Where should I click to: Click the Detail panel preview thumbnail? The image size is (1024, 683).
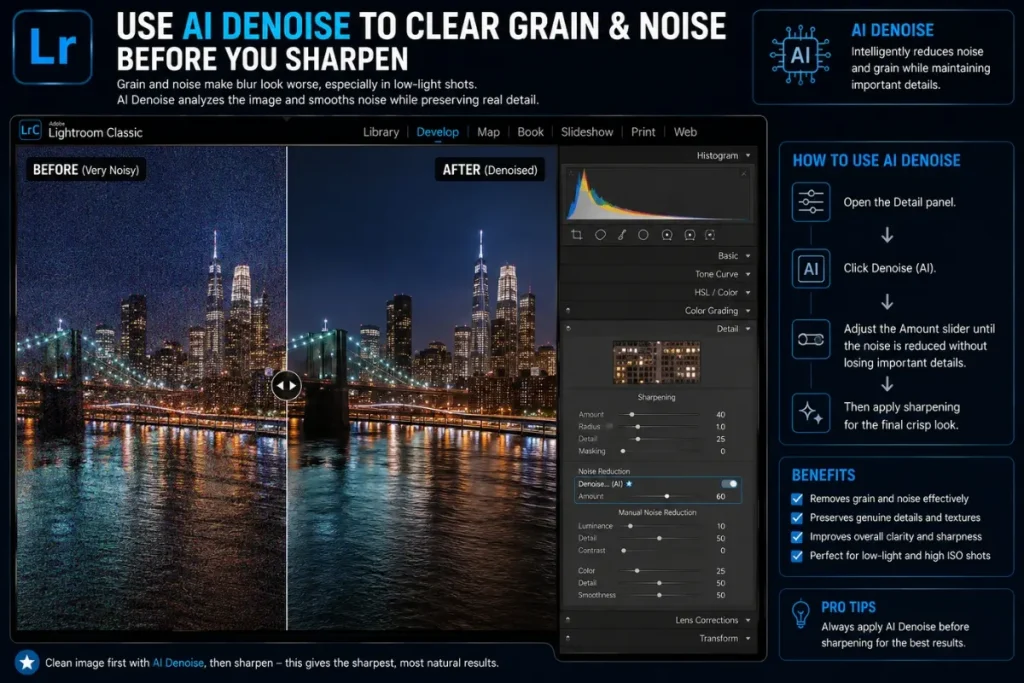pyautogui.click(x=656, y=362)
